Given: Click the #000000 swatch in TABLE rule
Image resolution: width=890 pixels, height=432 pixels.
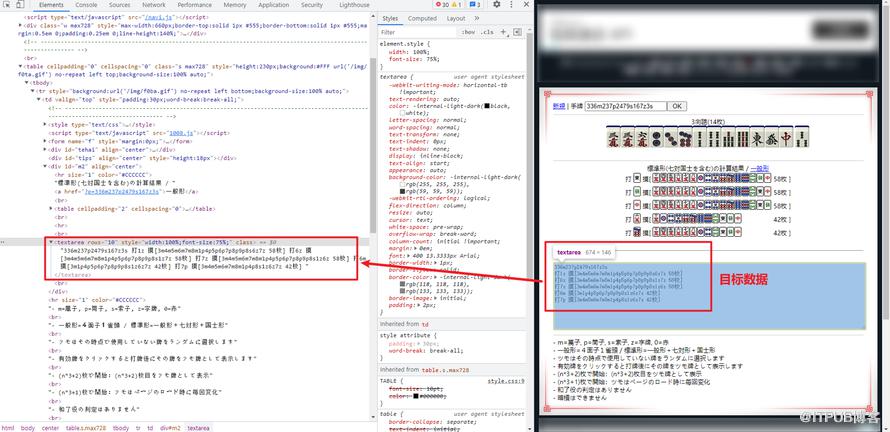Looking at the screenshot, I should click(415, 396).
